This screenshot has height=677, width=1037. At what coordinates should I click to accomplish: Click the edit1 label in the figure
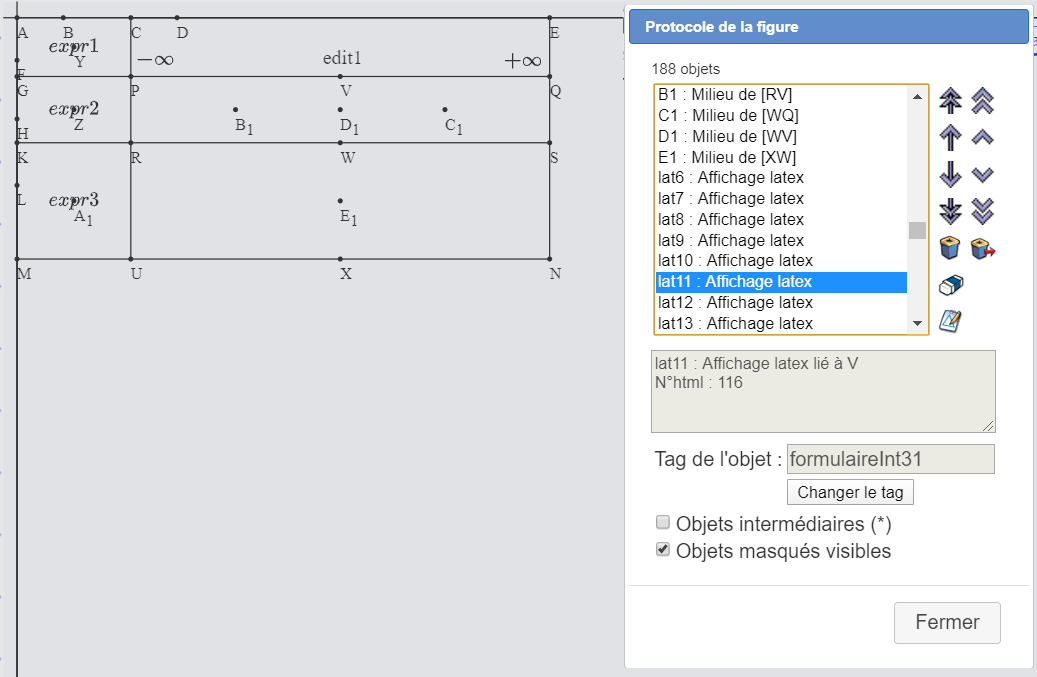pos(341,59)
